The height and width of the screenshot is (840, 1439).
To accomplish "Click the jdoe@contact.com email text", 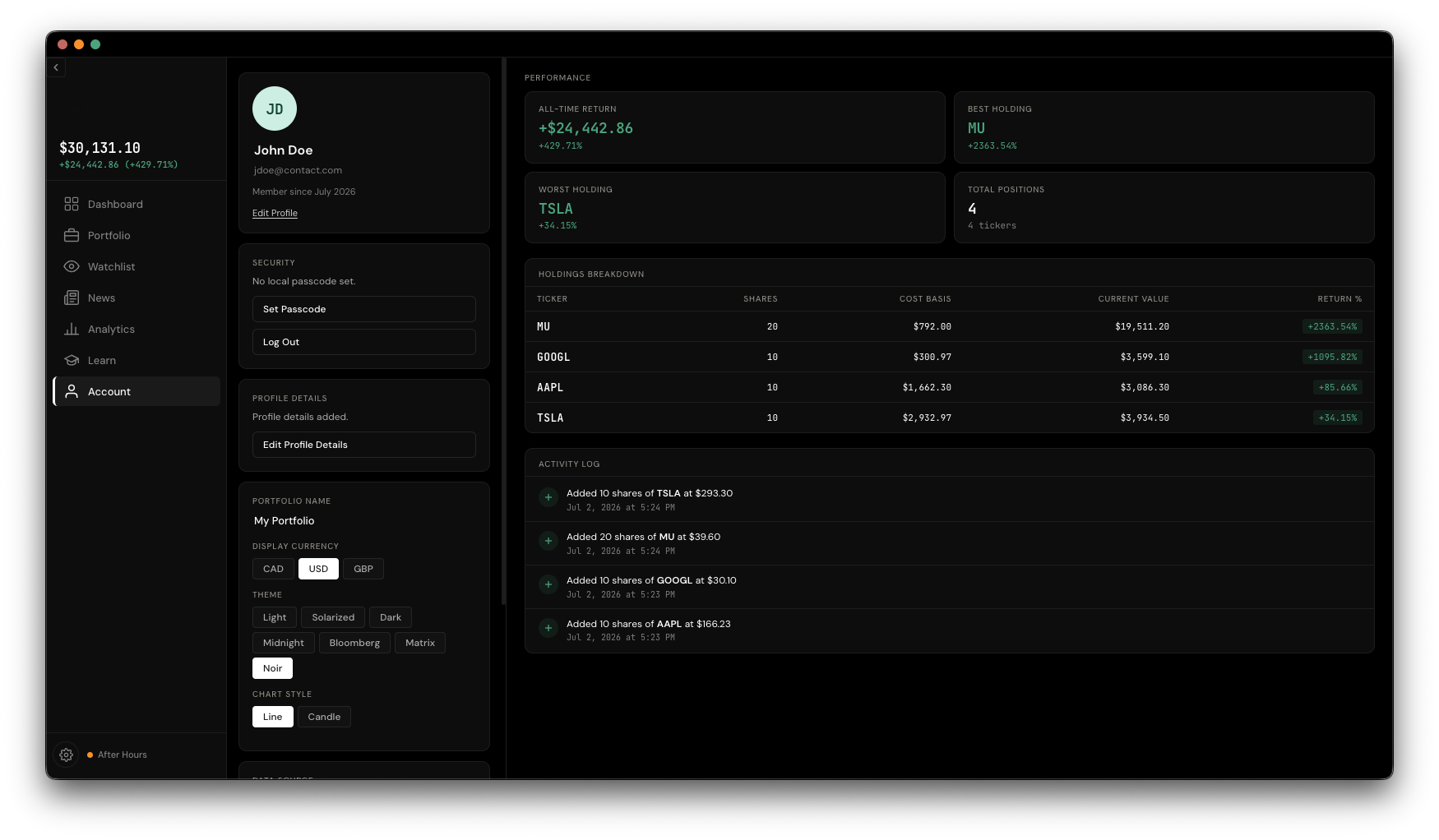I will coord(298,170).
